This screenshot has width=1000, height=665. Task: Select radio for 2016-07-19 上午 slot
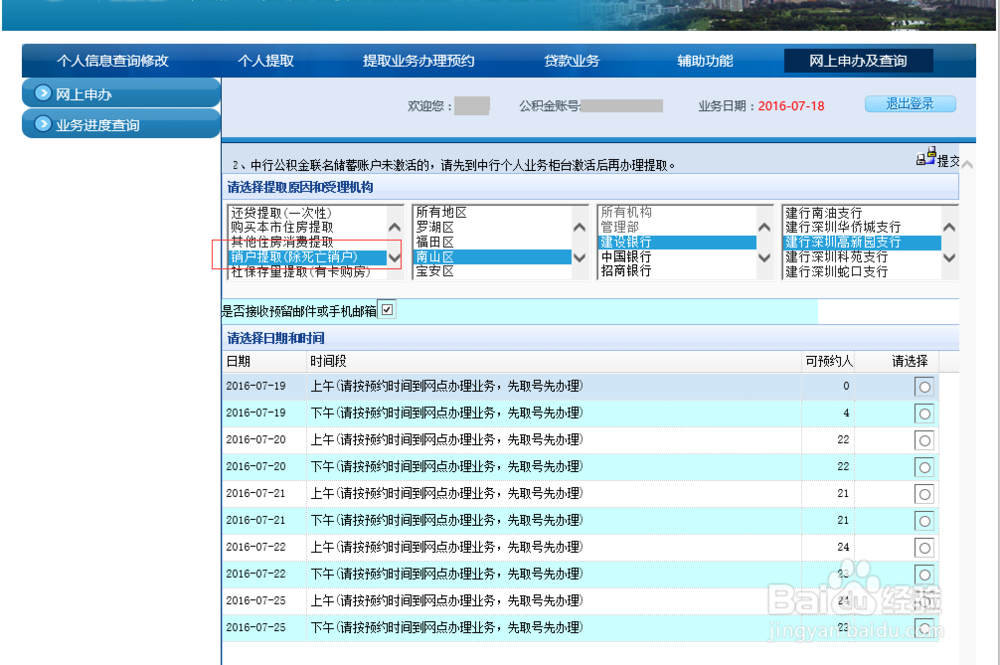coord(924,387)
